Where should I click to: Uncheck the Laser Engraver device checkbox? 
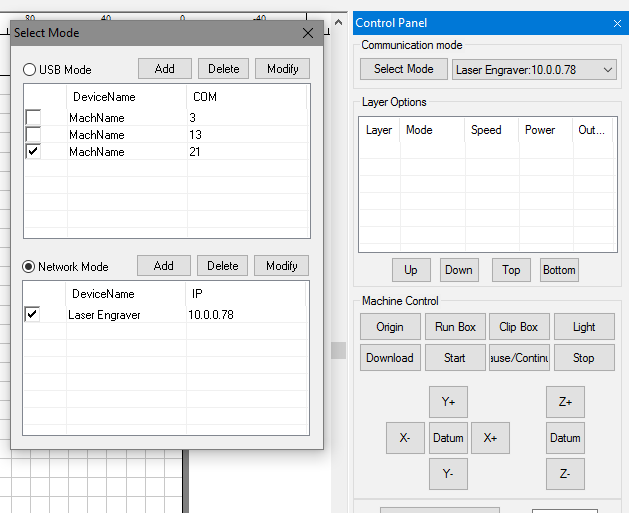(x=33, y=315)
